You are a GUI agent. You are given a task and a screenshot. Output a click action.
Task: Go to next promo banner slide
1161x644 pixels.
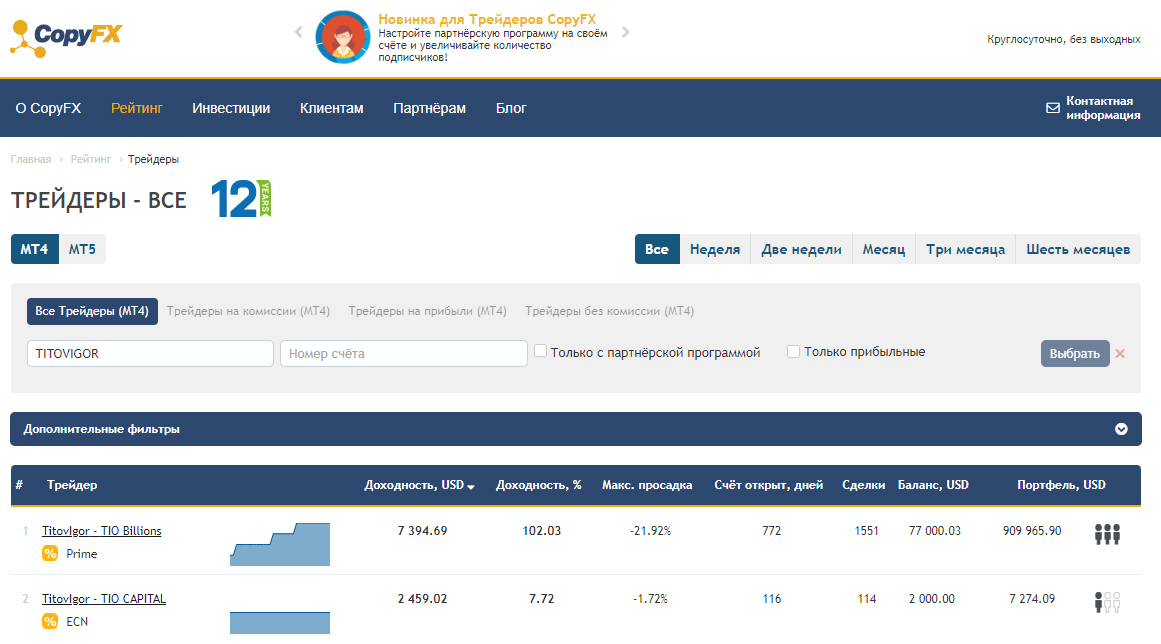pyautogui.click(x=626, y=32)
